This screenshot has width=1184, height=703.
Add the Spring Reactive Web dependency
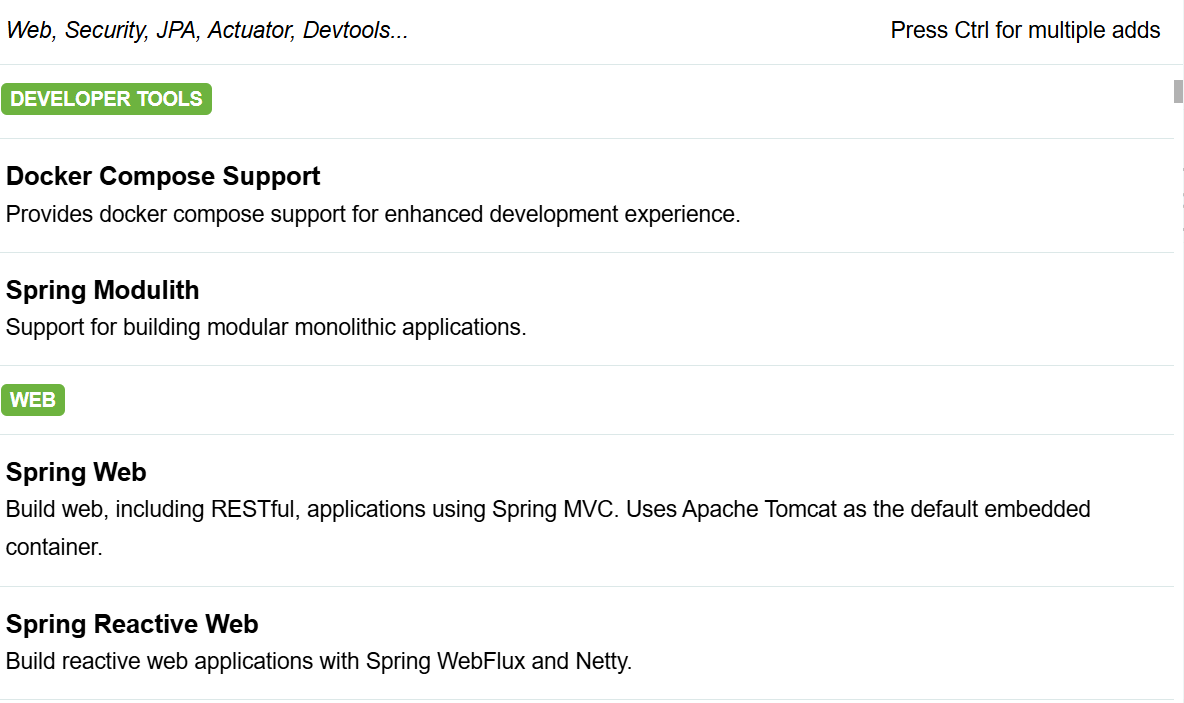587,643
